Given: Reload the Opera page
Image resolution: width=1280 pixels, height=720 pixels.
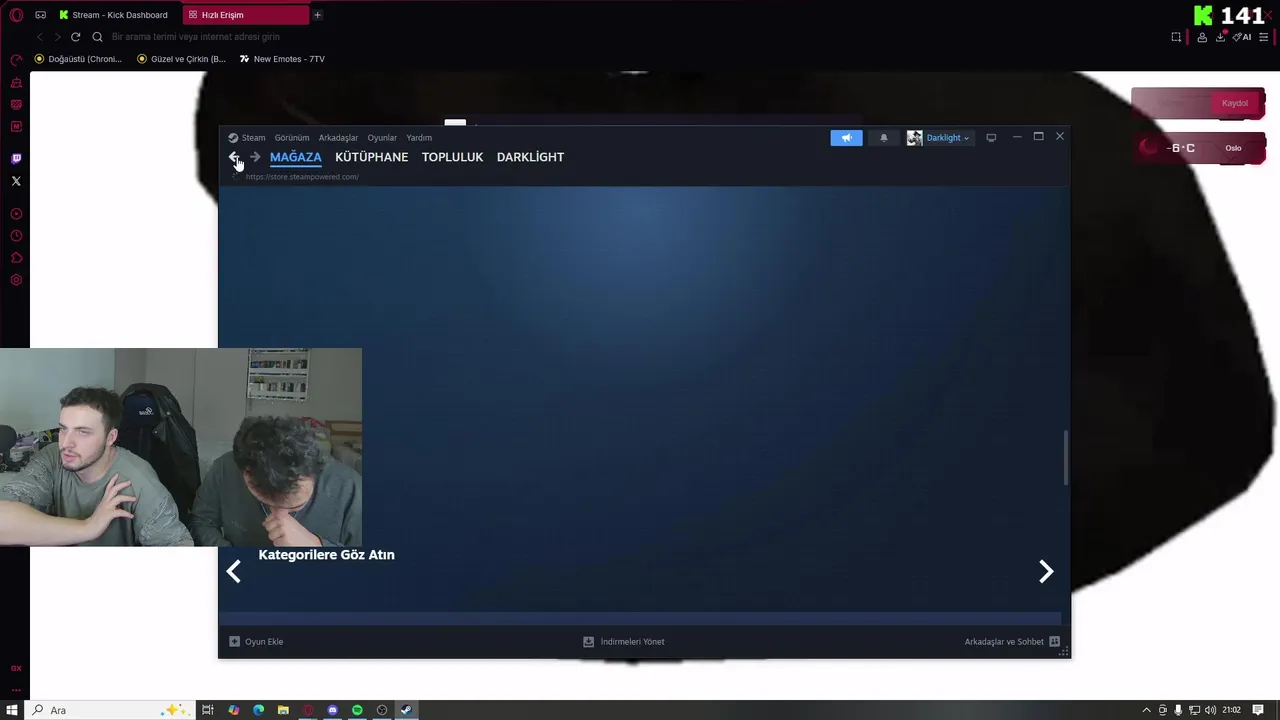Looking at the screenshot, I should pyautogui.click(x=75, y=37).
